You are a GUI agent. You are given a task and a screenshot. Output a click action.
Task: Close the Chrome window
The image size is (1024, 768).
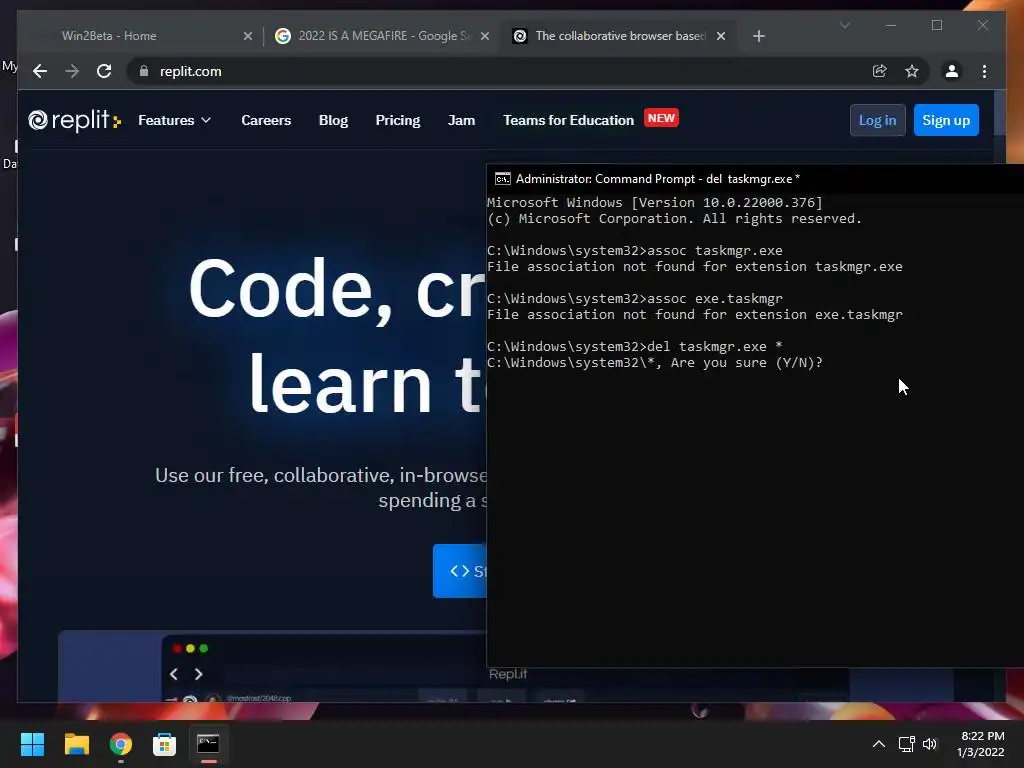click(983, 25)
